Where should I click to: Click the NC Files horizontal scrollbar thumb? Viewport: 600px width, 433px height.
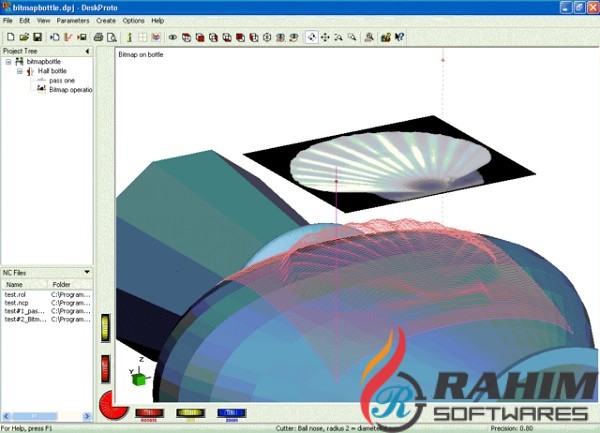point(34,416)
